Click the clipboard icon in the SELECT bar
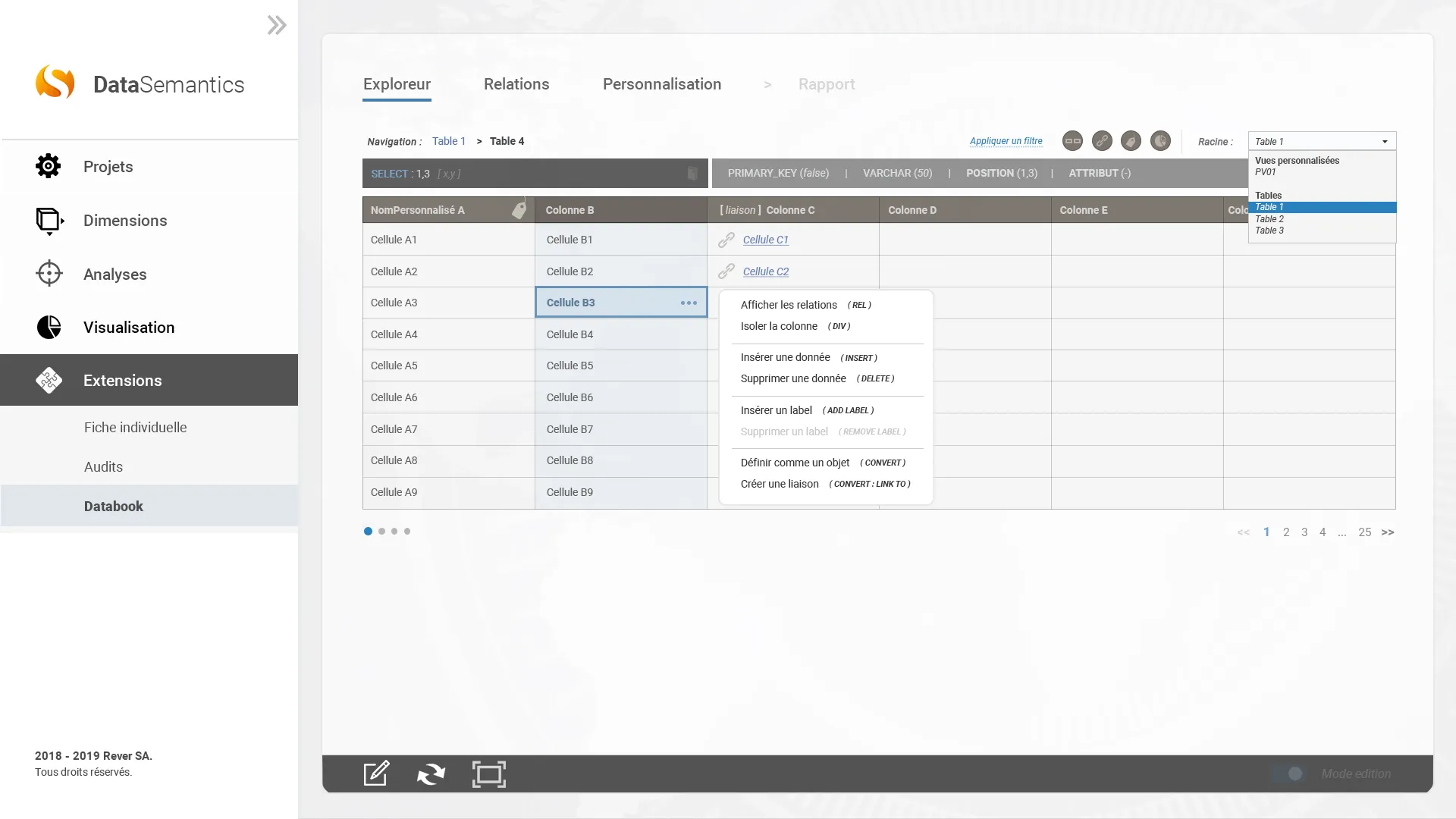The image size is (1456, 819). point(692,174)
